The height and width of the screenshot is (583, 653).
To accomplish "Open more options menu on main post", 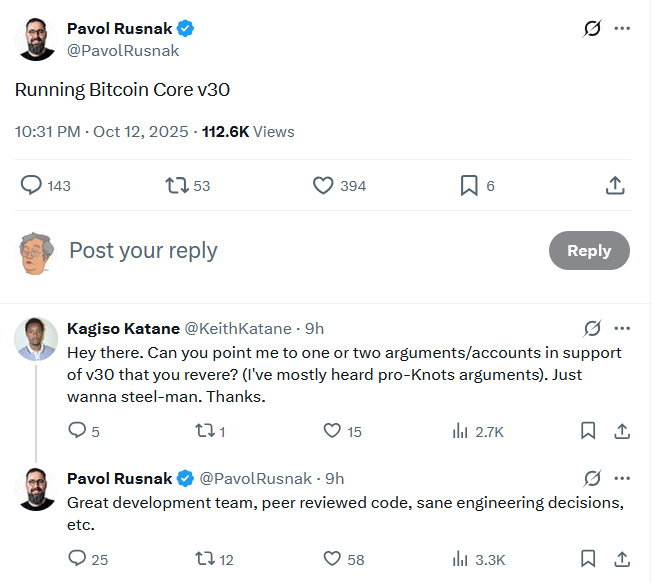I will [x=622, y=28].
